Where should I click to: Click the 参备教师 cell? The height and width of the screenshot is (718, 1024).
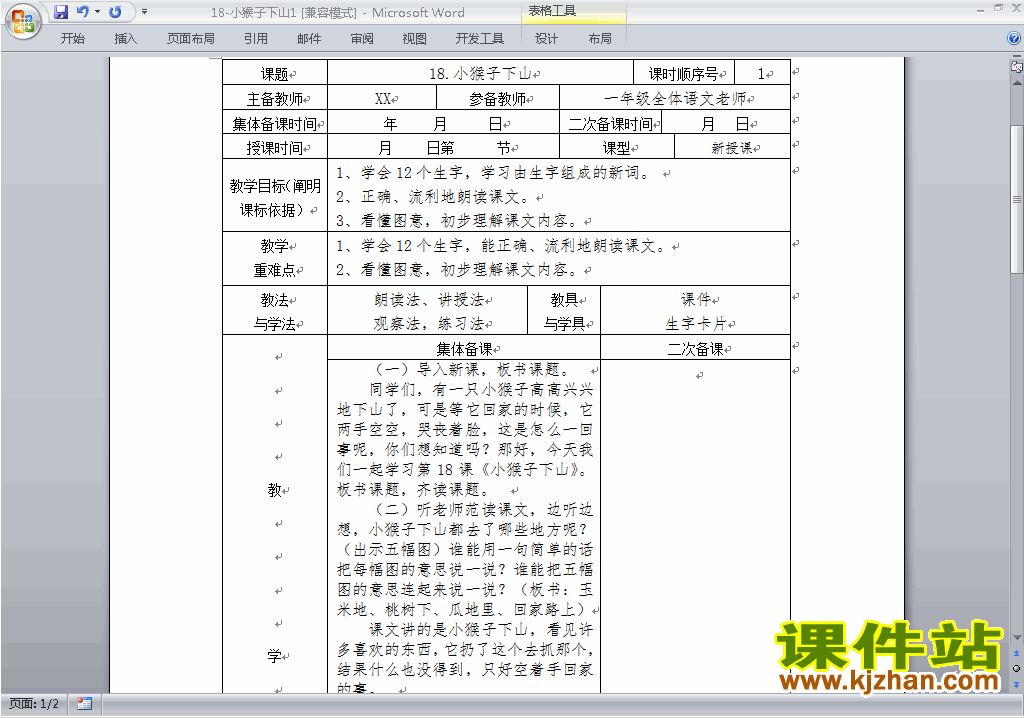498,98
